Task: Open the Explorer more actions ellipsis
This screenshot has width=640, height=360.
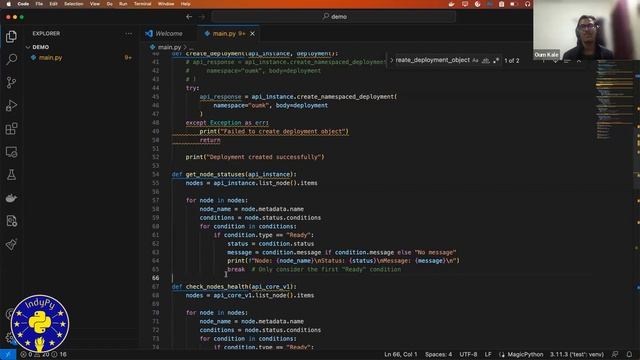Action: click(x=129, y=33)
